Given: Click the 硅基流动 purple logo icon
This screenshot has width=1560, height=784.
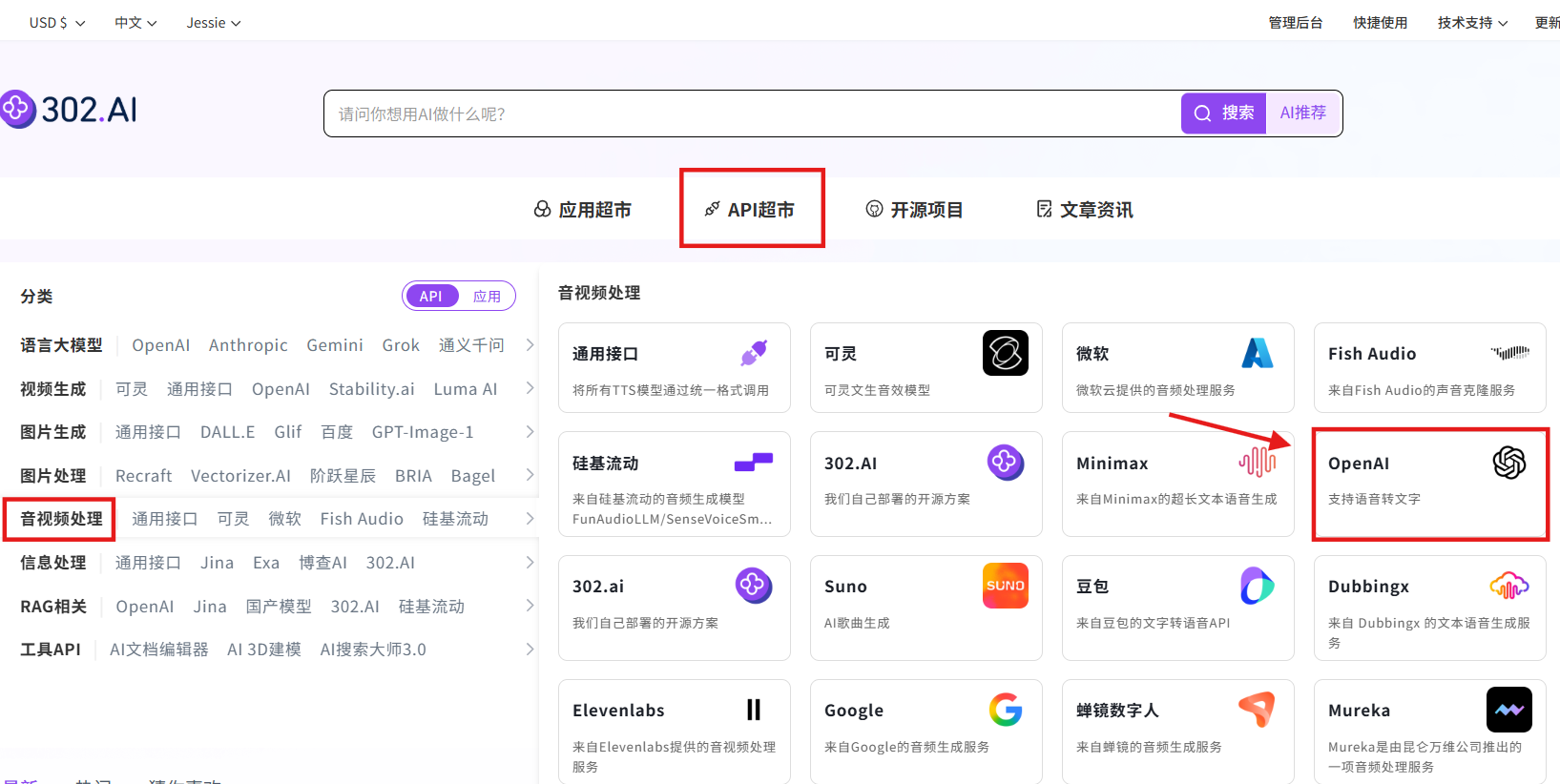Looking at the screenshot, I should (754, 463).
